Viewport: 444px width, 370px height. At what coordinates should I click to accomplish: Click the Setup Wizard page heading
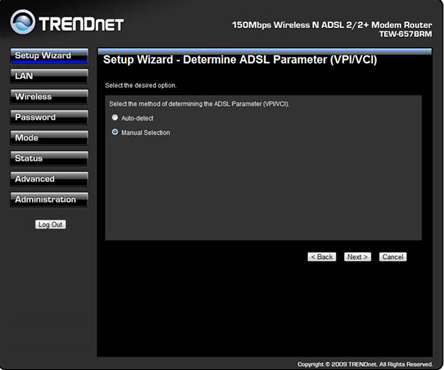pyautogui.click(x=240, y=60)
